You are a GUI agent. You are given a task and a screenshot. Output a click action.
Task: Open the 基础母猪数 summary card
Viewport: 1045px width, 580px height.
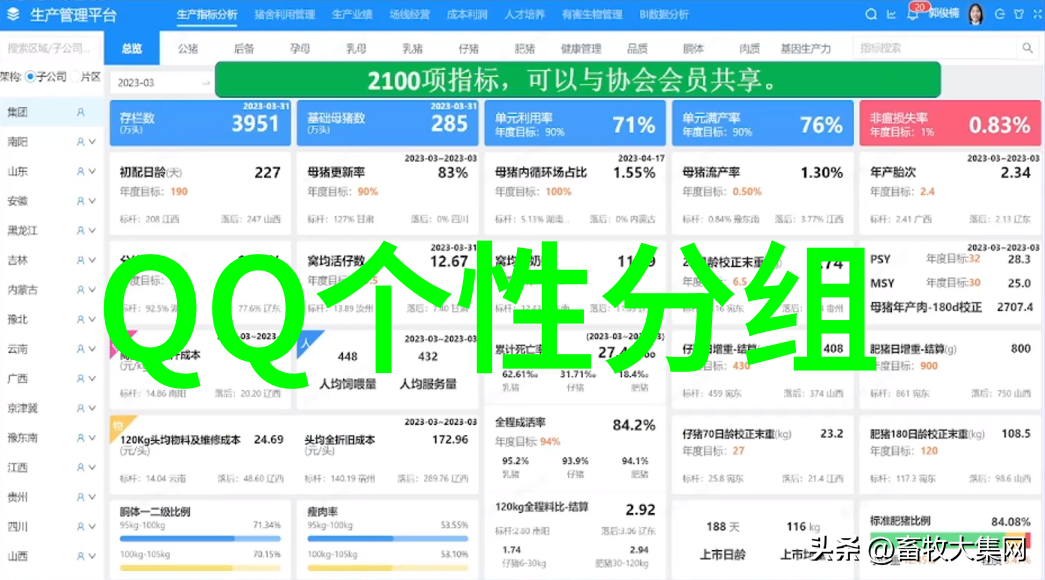(388, 123)
